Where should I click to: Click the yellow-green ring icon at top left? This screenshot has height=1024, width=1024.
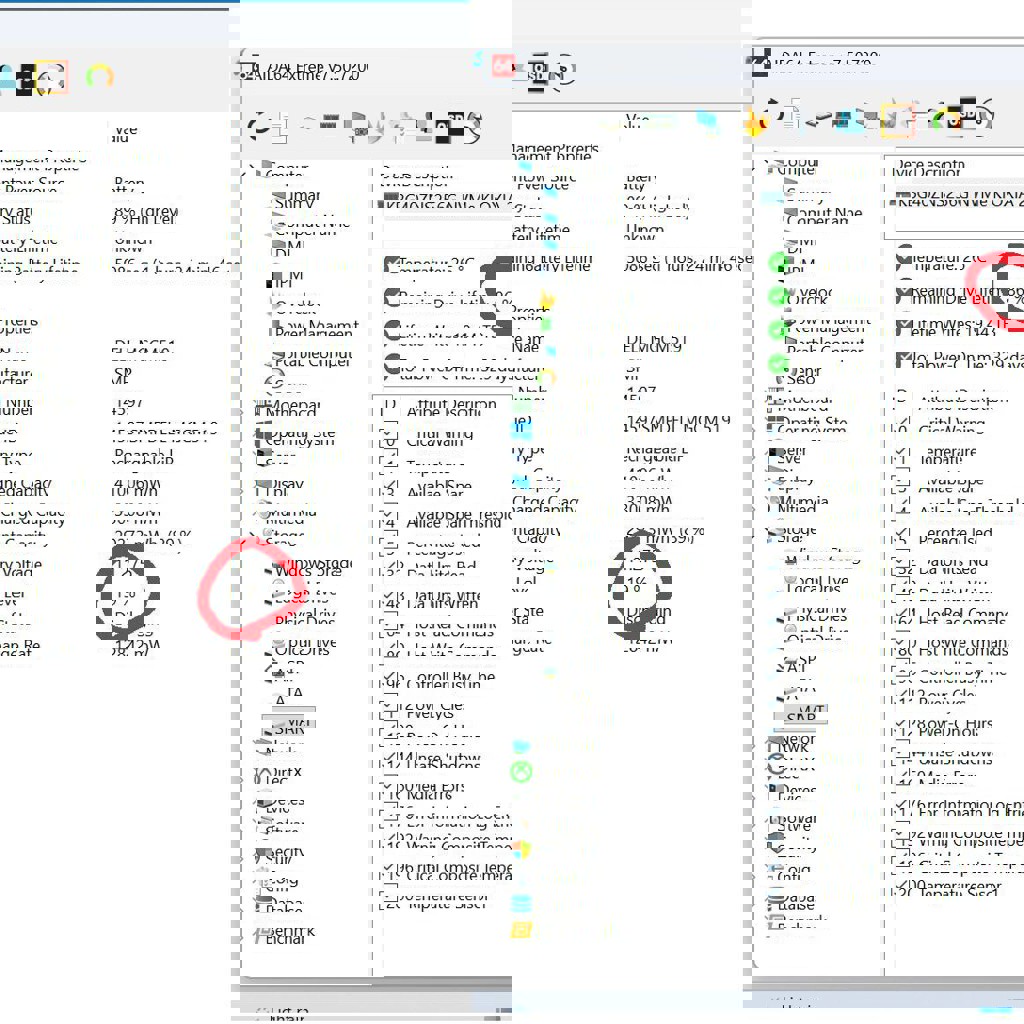point(99,76)
